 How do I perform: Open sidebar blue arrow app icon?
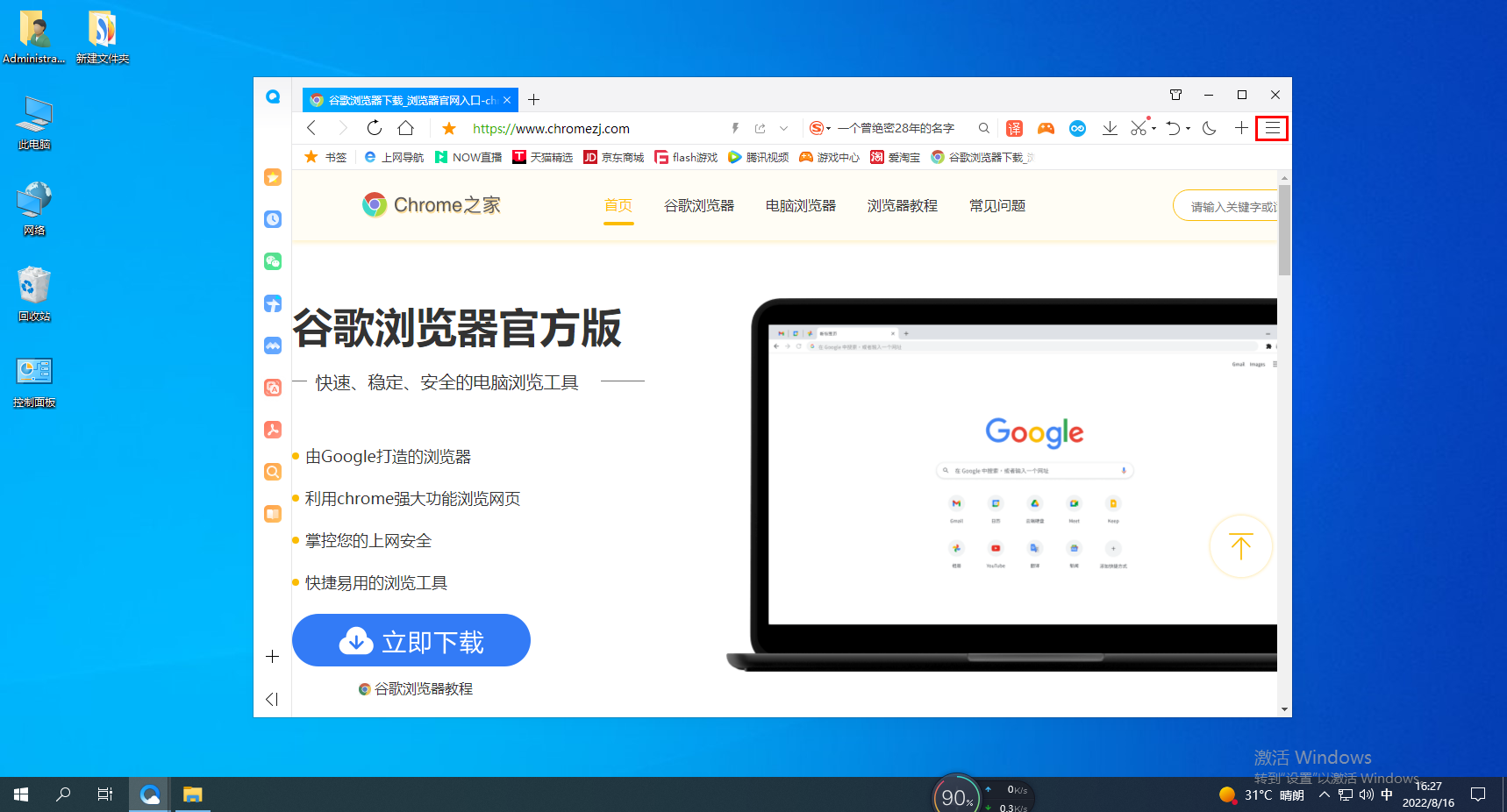(x=273, y=303)
